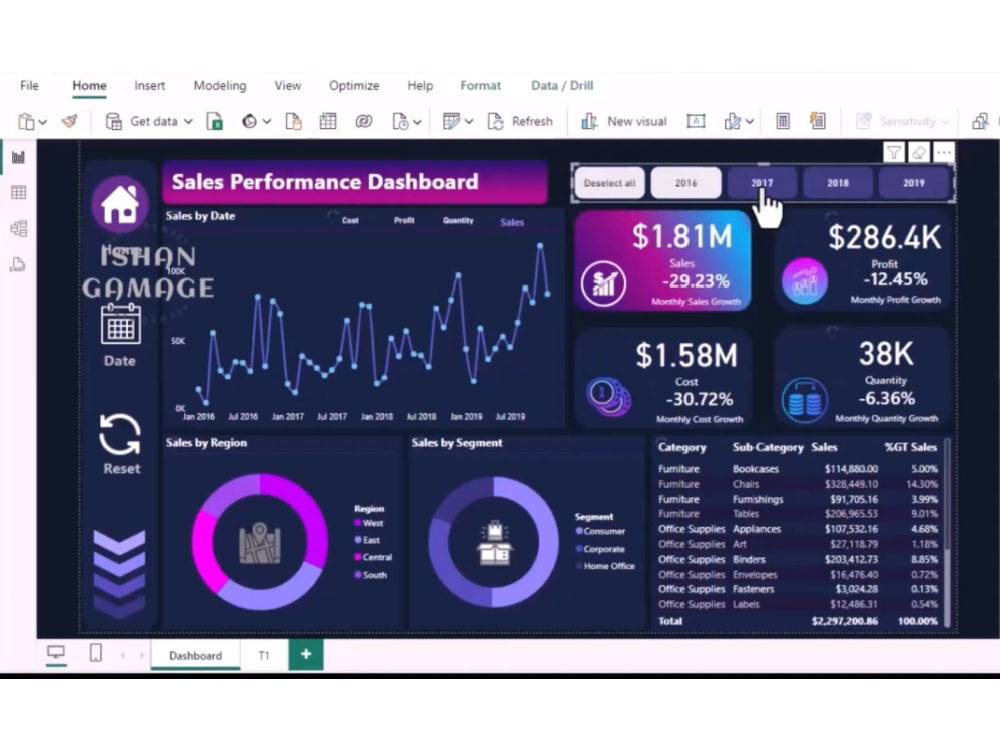Click the Get data button
This screenshot has width=1000, height=750.
pos(148,121)
